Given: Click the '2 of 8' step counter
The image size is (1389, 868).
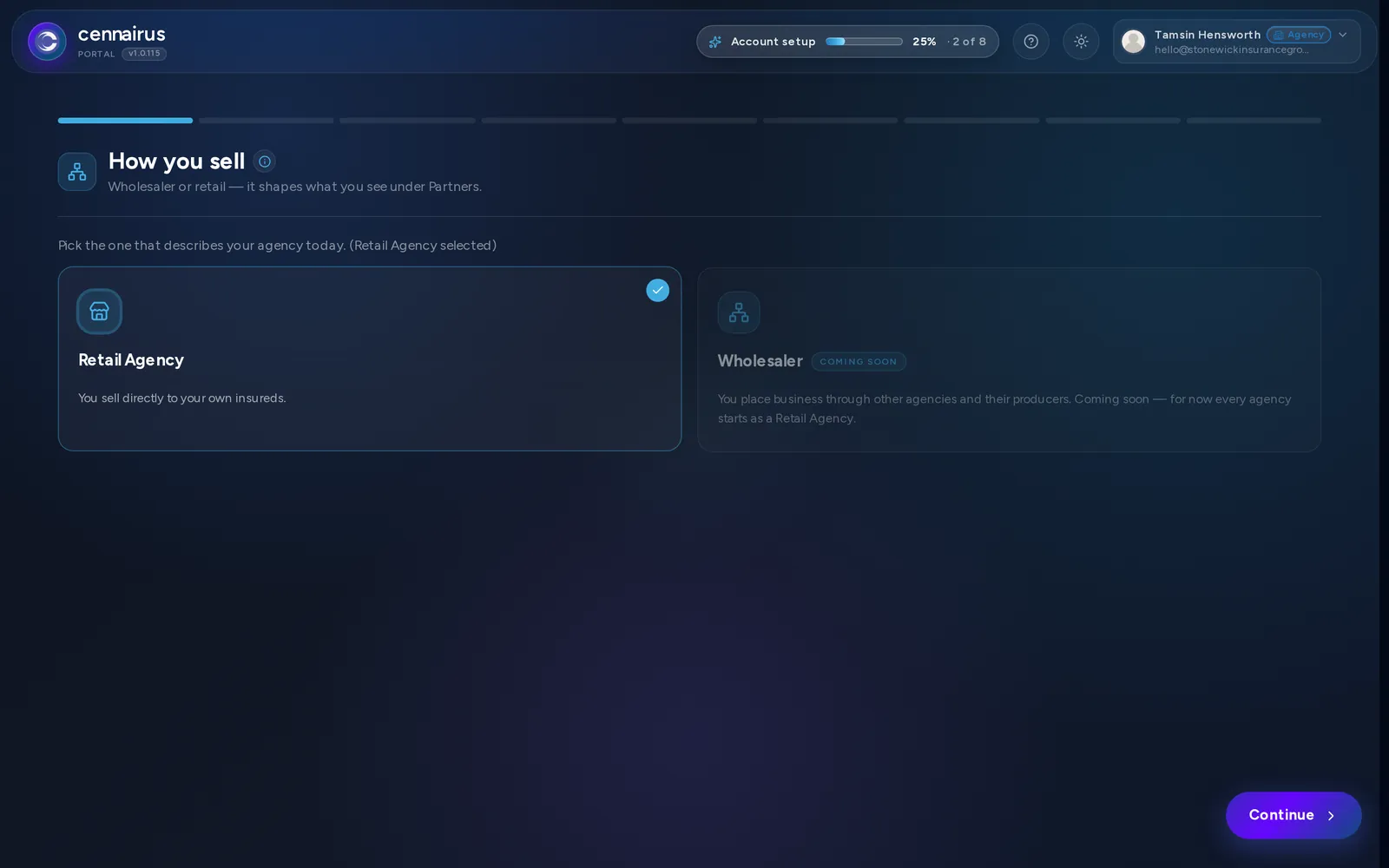Looking at the screenshot, I should (x=969, y=42).
